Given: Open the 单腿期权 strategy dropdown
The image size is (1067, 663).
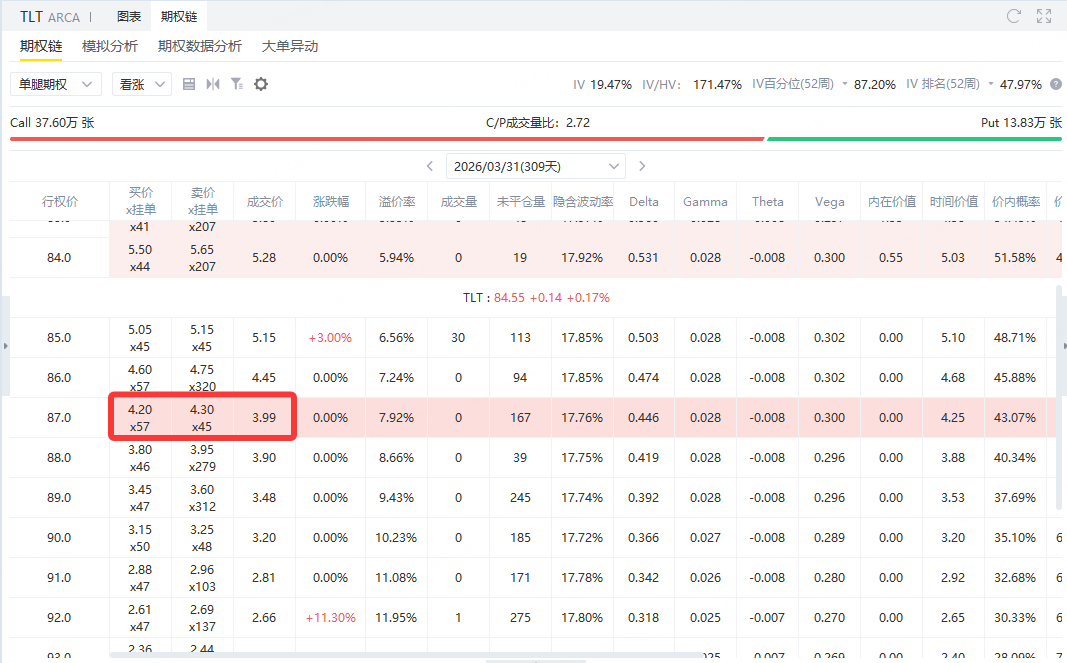Looking at the screenshot, I should pyautogui.click(x=56, y=85).
